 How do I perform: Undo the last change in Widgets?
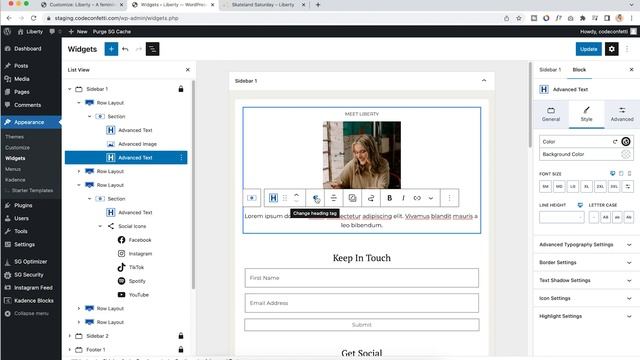[125, 49]
